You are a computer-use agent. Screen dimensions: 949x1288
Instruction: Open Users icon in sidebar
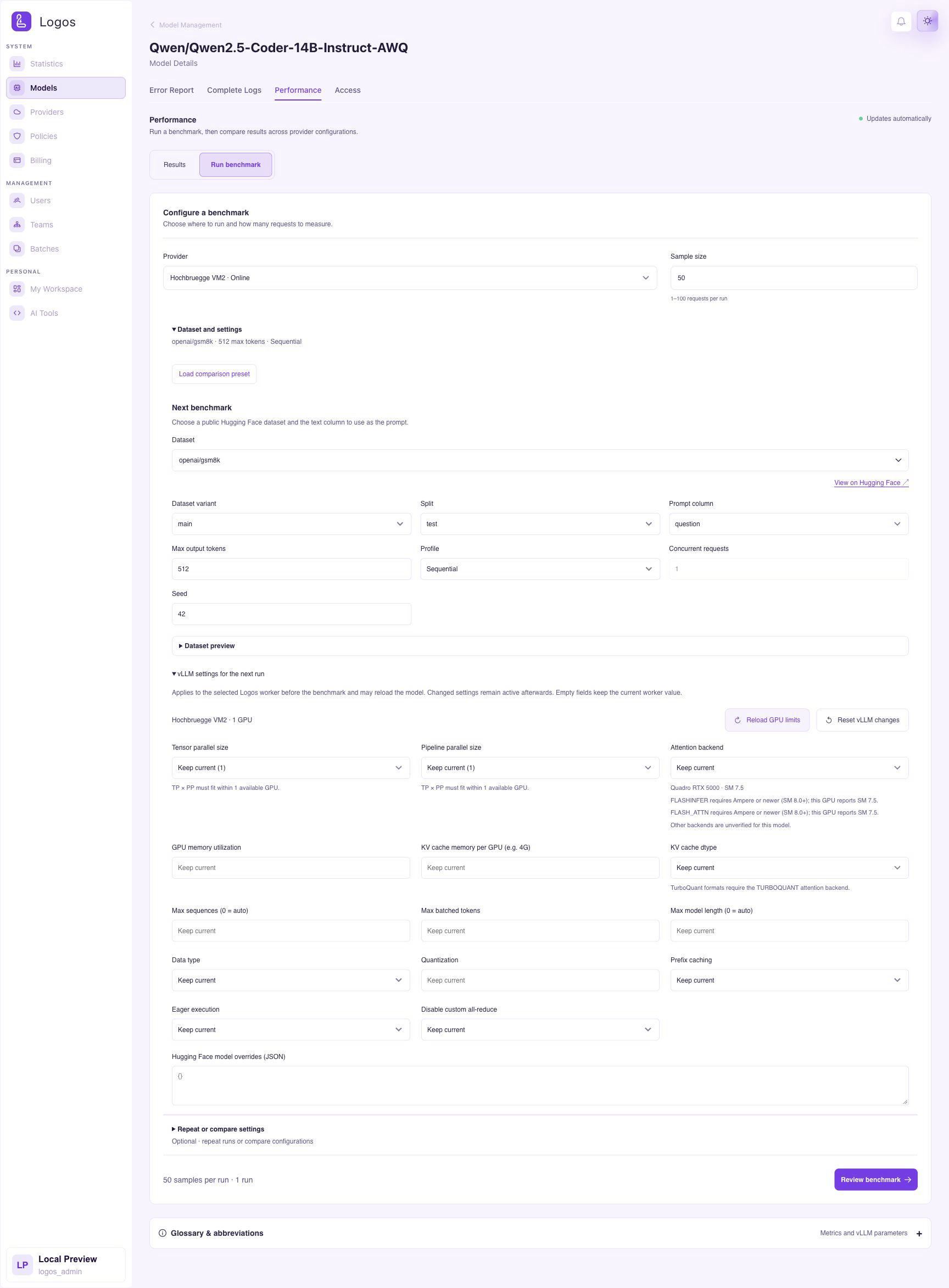[x=17, y=200]
